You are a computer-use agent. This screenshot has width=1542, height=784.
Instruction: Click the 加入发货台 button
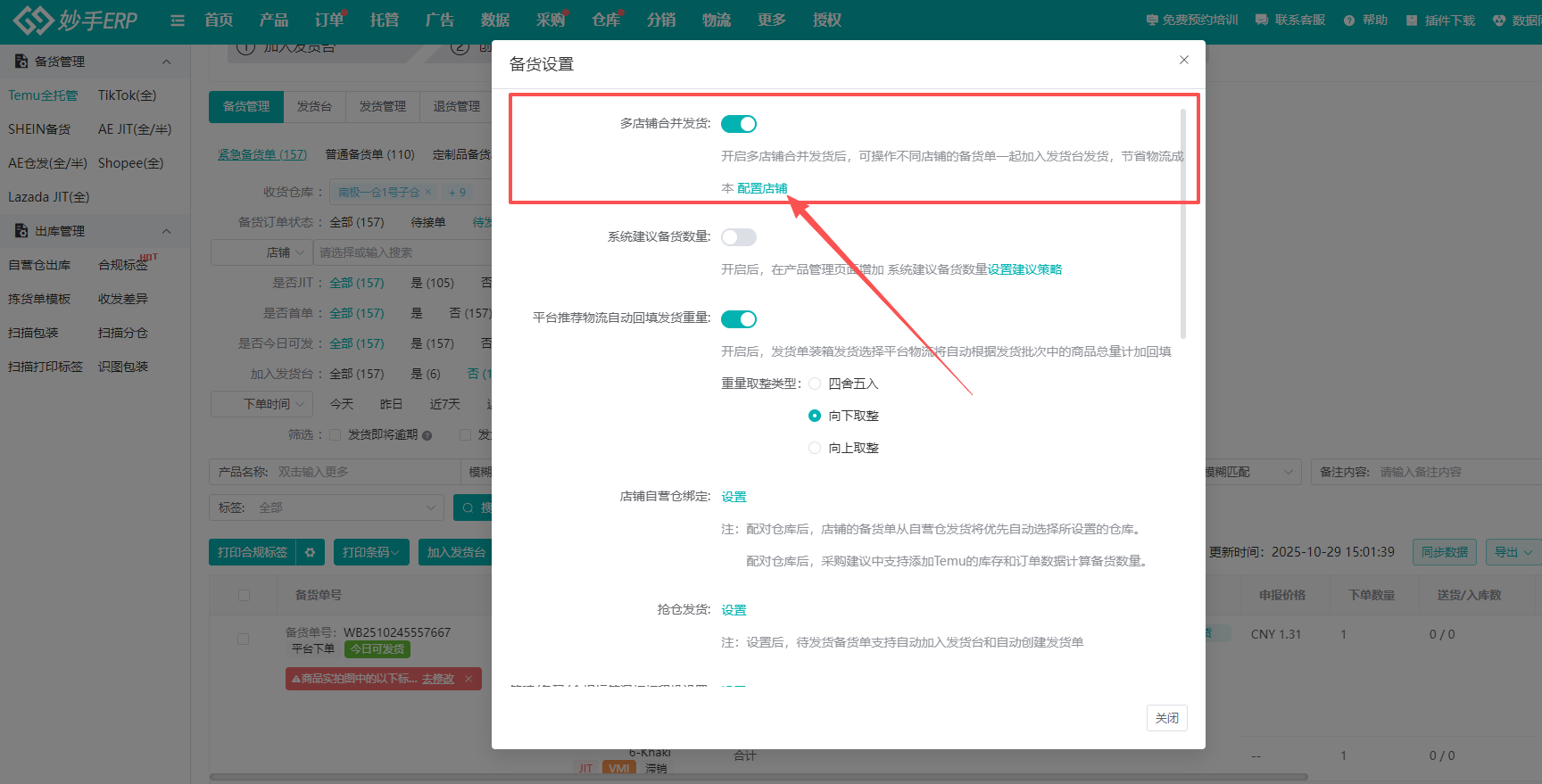(455, 552)
